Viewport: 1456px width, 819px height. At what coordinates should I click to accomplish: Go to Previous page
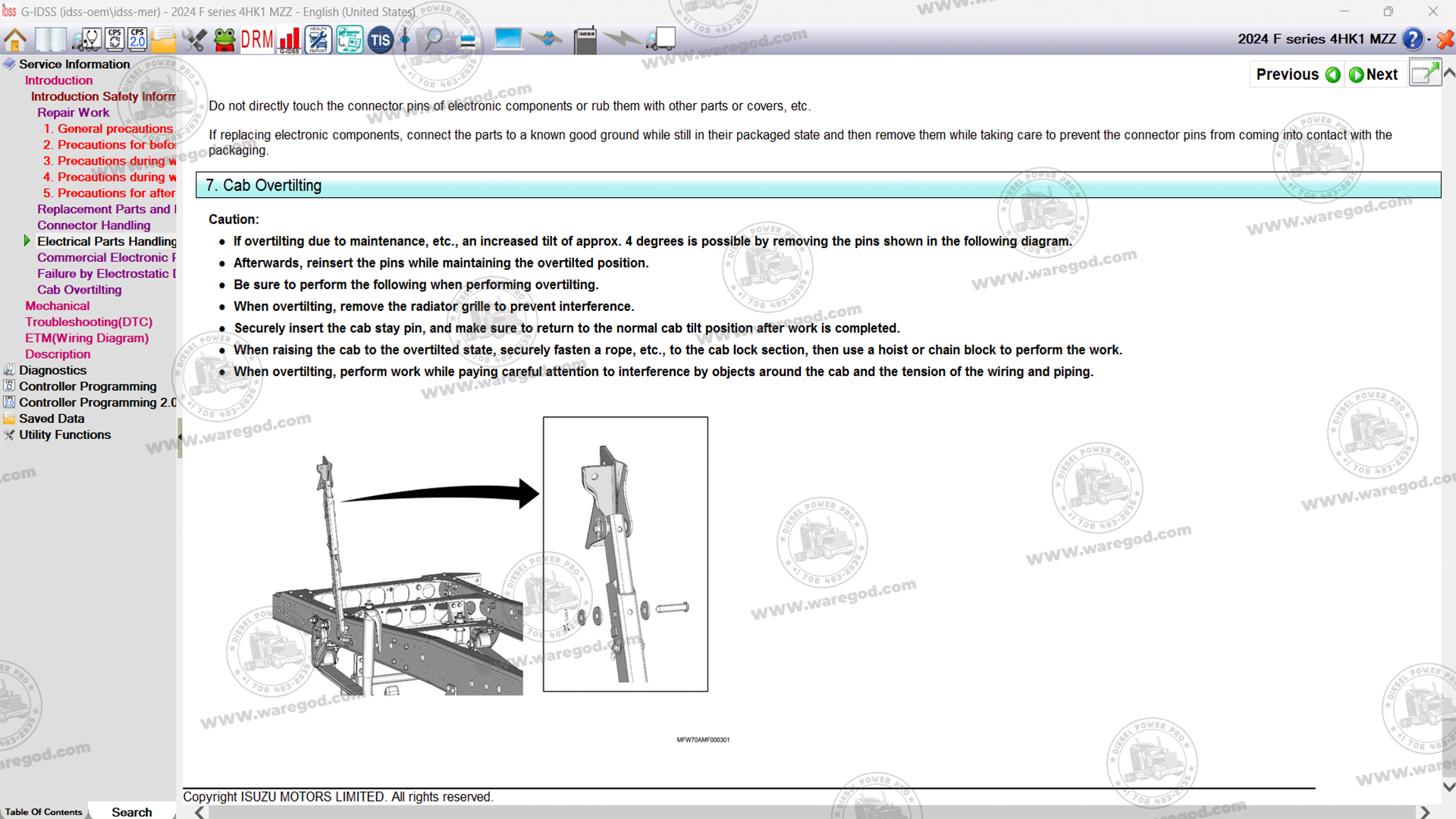coord(1298,74)
